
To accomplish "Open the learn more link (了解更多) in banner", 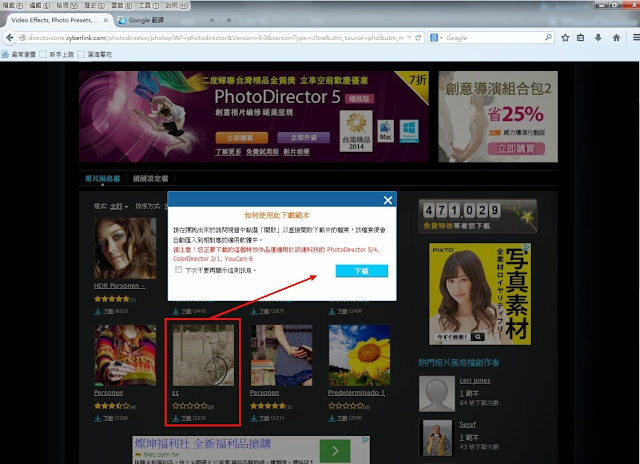I will (x=228, y=152).
